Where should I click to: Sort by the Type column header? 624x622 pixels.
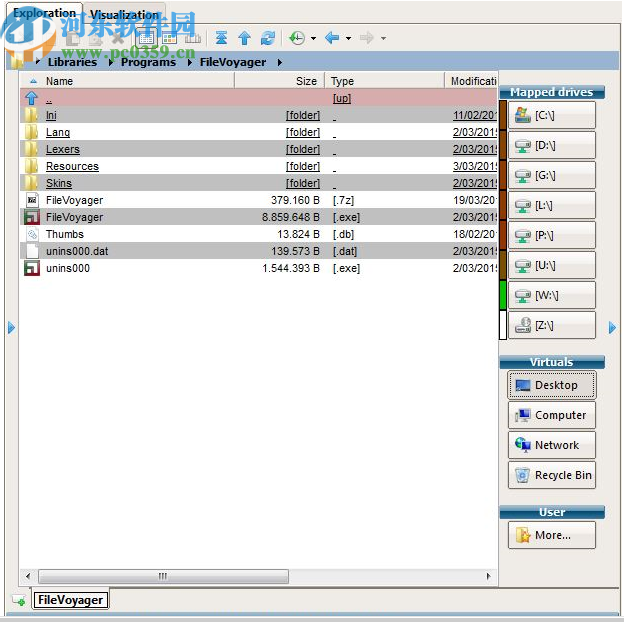tap(384, 81)
